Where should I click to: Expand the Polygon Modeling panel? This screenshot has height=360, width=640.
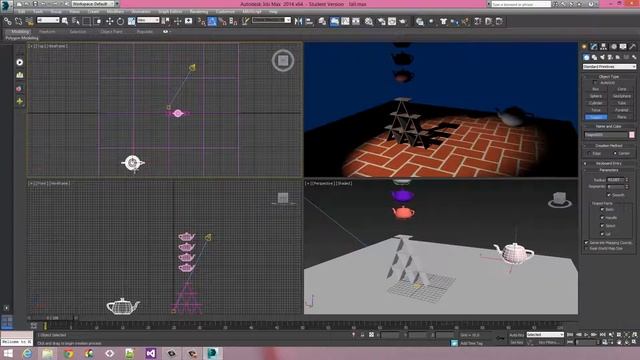(x=22, y=38)
